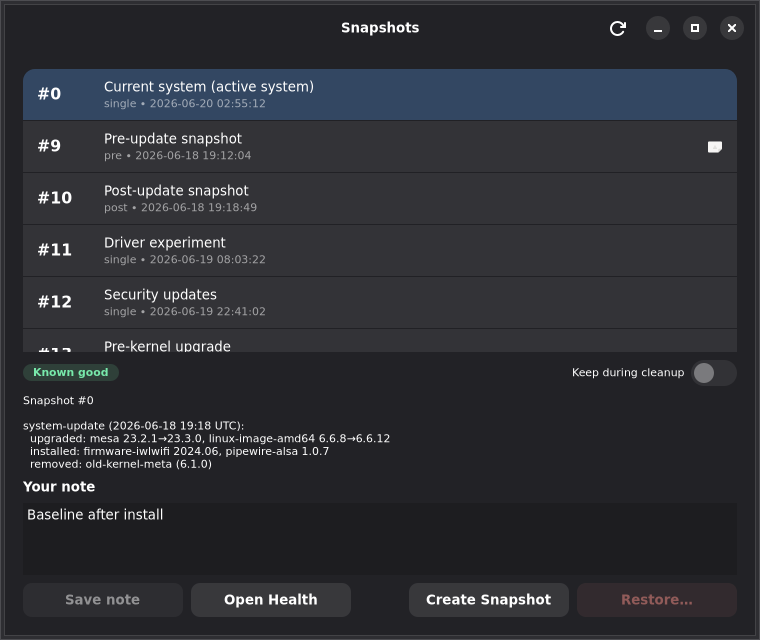The width and height of the screenshot is (760, 640).
Task: Click the Restore... button
Action: (x=657, y=600)
